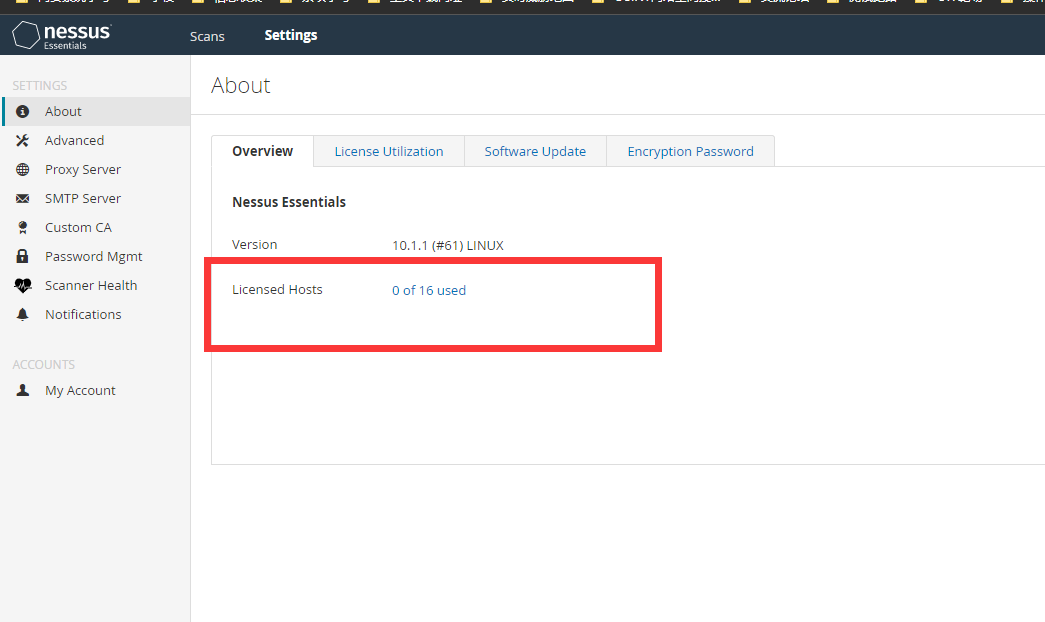Click the Custom CA certificate icon
Viewport: 1045px width, 622px height.
pyautogui.click(x=23, y=227)
